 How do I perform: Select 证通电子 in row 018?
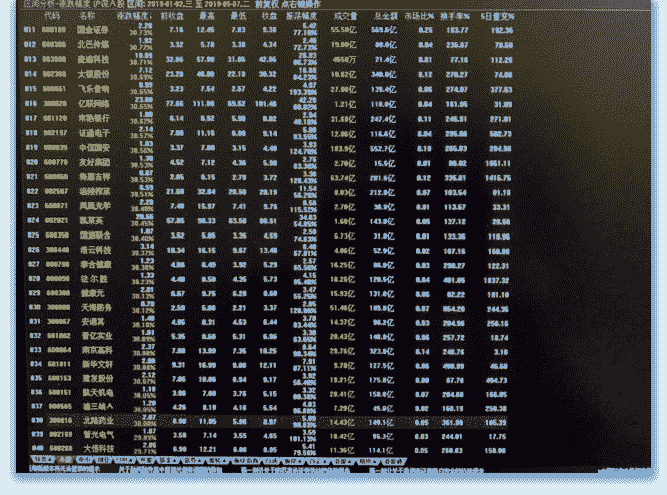click(x=94, y=133)
